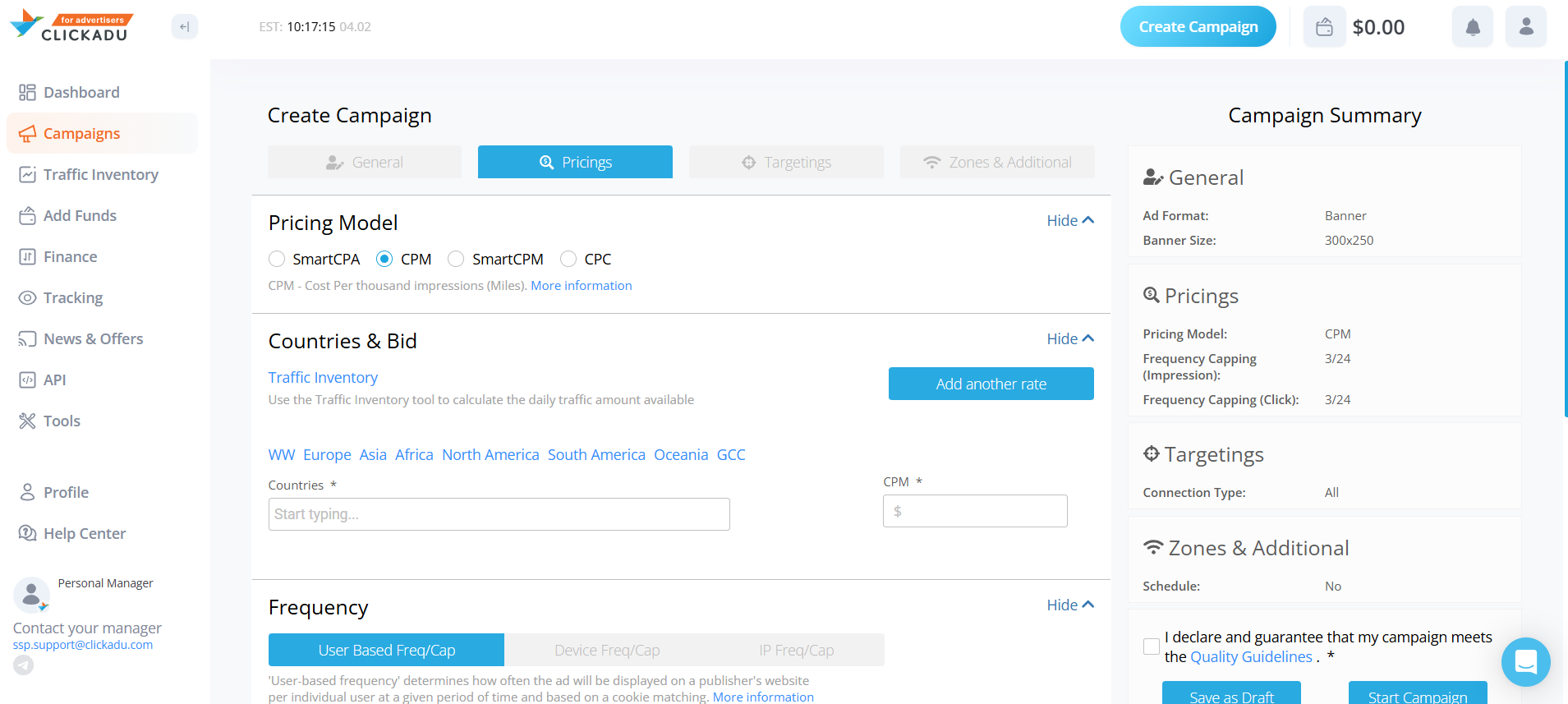The width and height of the screenshot is (1568, 704).
Task: Click the Telegram icon under manager contact
Action: pos(23,665)
